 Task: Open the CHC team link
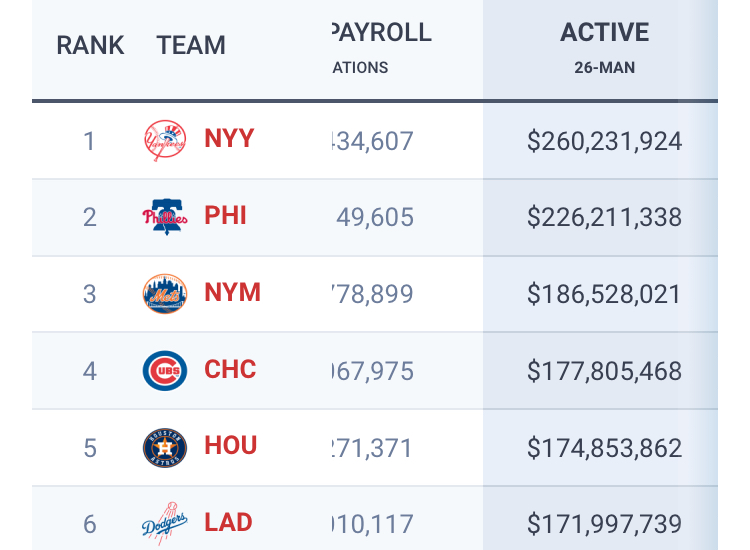point(231,369)
